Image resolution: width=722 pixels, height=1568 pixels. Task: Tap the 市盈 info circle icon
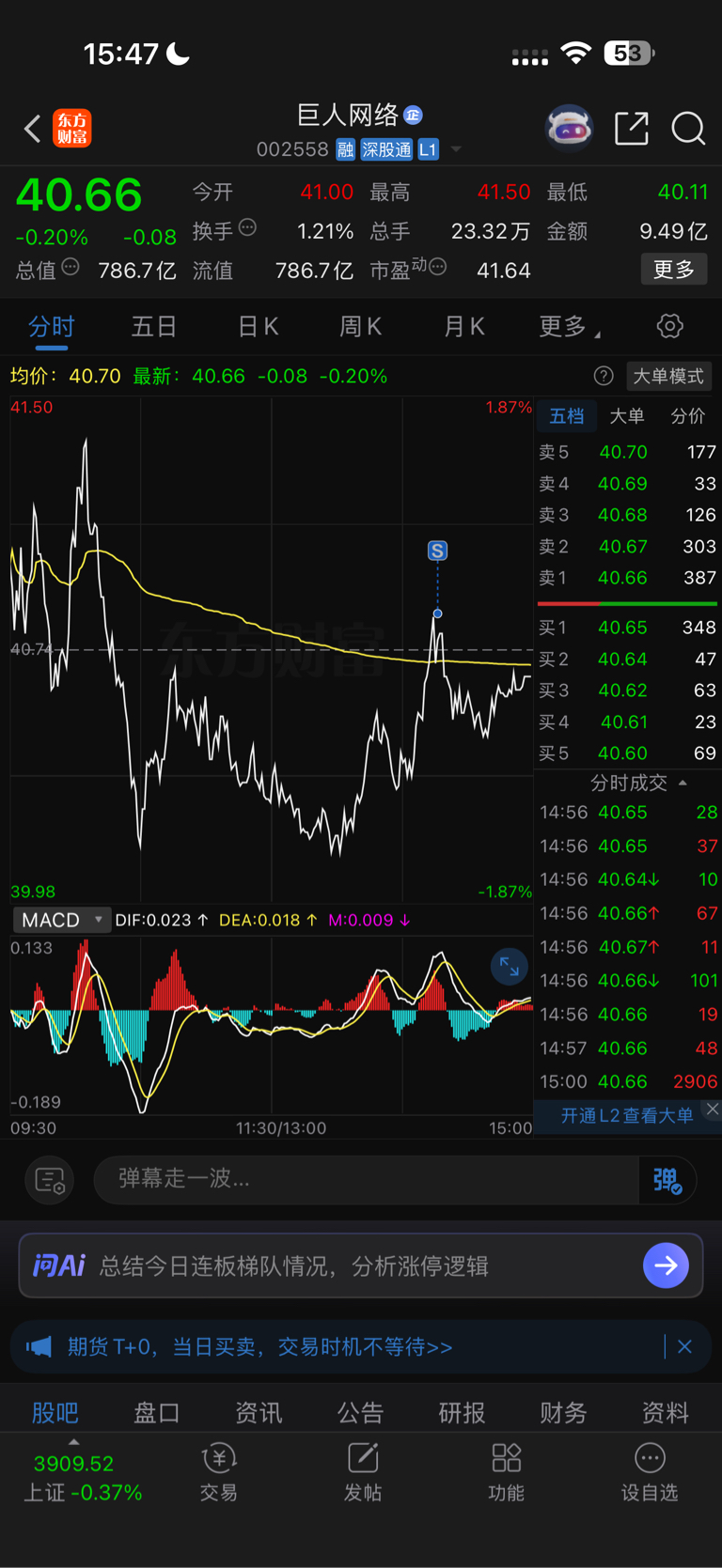point(437,267)
